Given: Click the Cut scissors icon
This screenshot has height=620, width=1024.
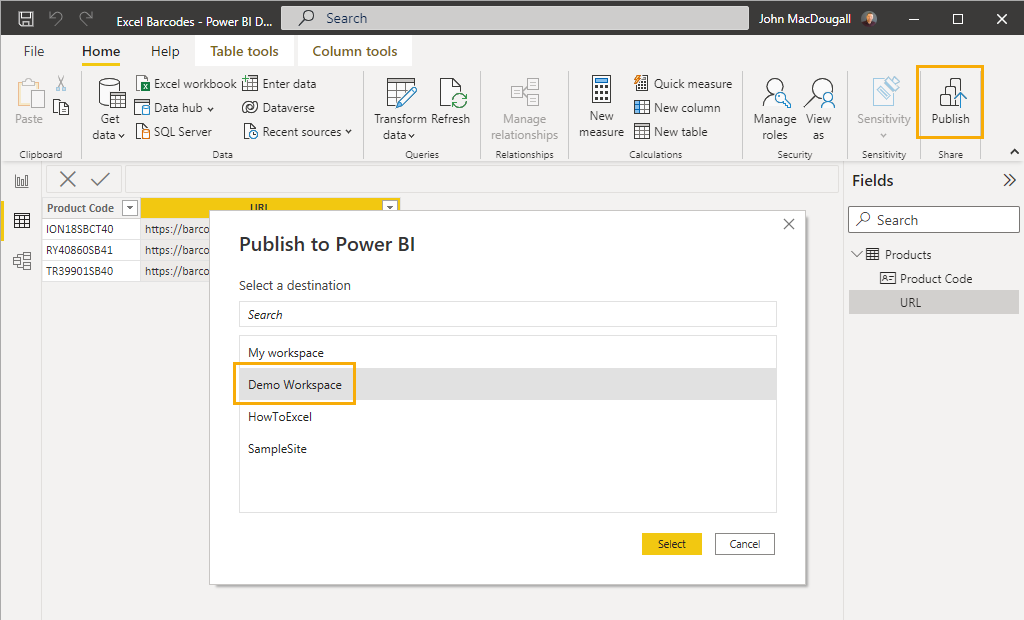Looking at the screenshot, I should click(x=61, y=84).
